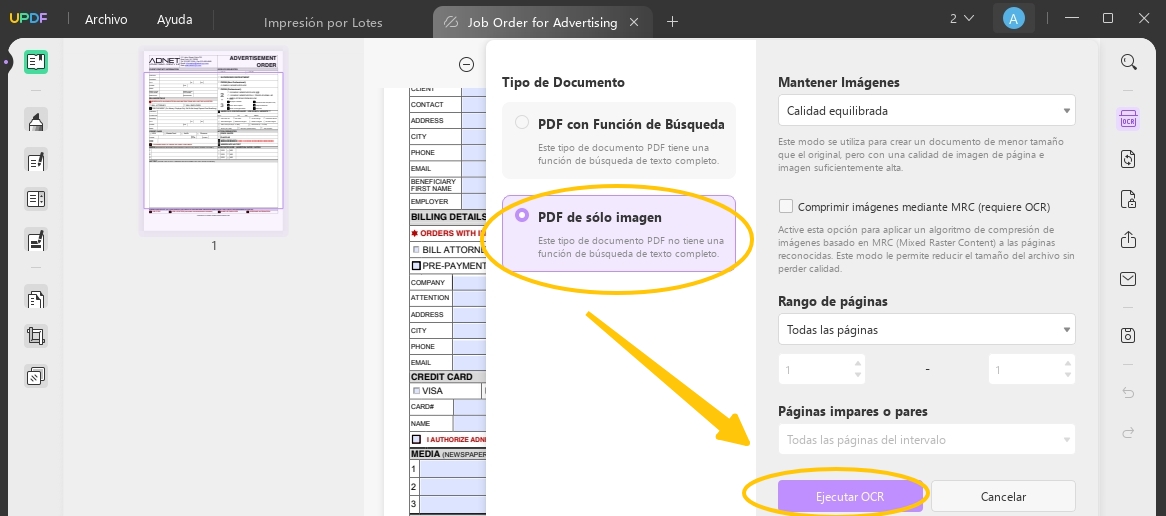Select the Crop Pages tool
The image size is (1166, 516).
[36, 336]
